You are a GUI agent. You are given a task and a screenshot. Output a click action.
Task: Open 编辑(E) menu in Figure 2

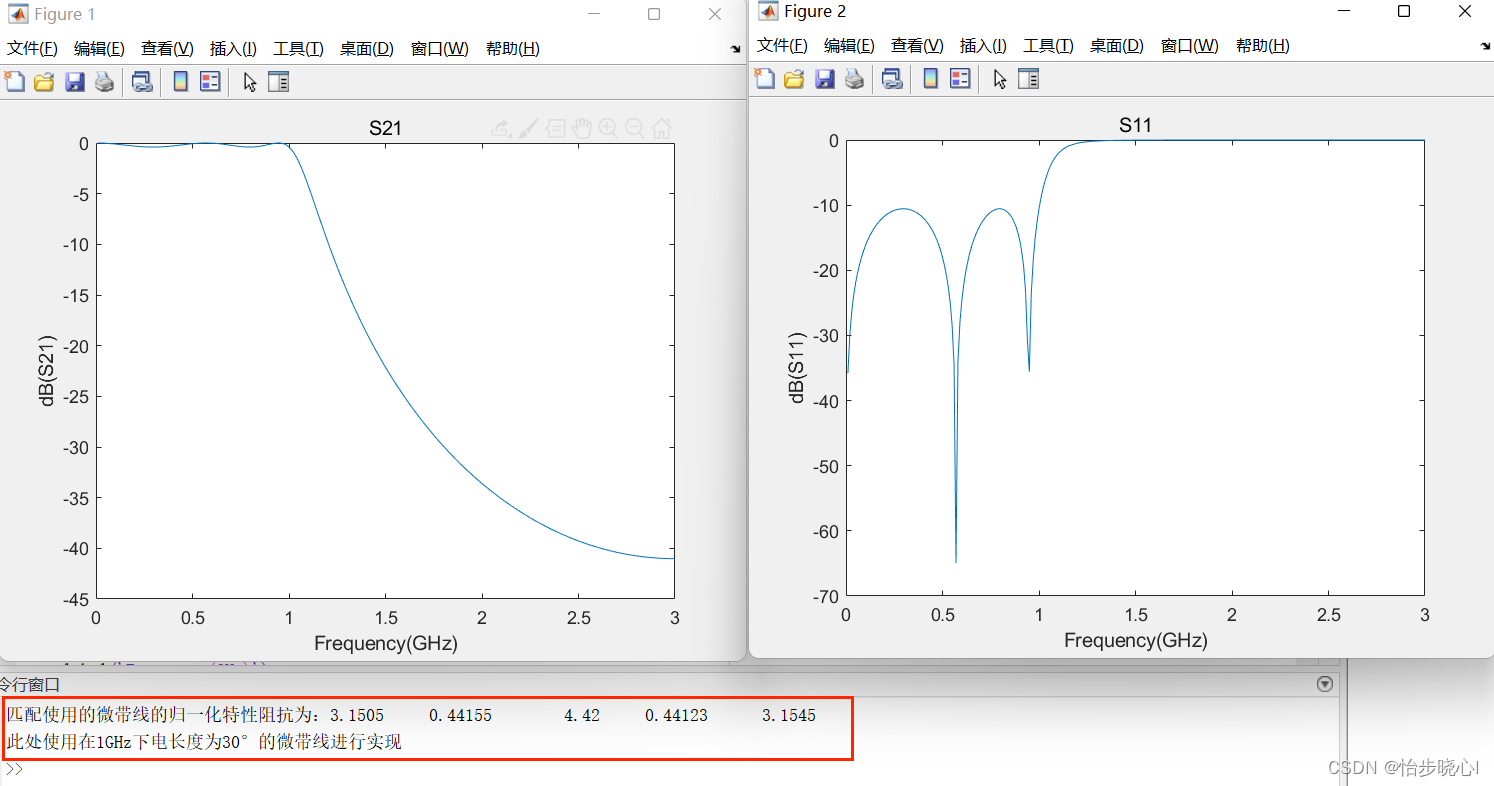(x=850, y=46)
